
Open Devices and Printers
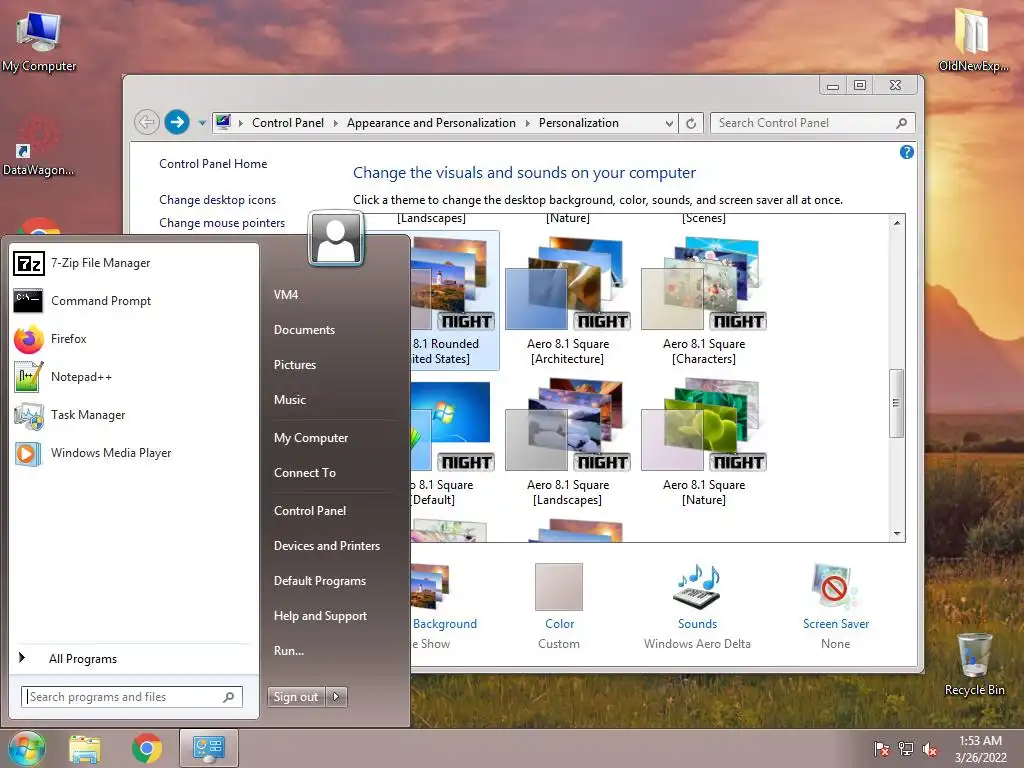click(327, 546)
